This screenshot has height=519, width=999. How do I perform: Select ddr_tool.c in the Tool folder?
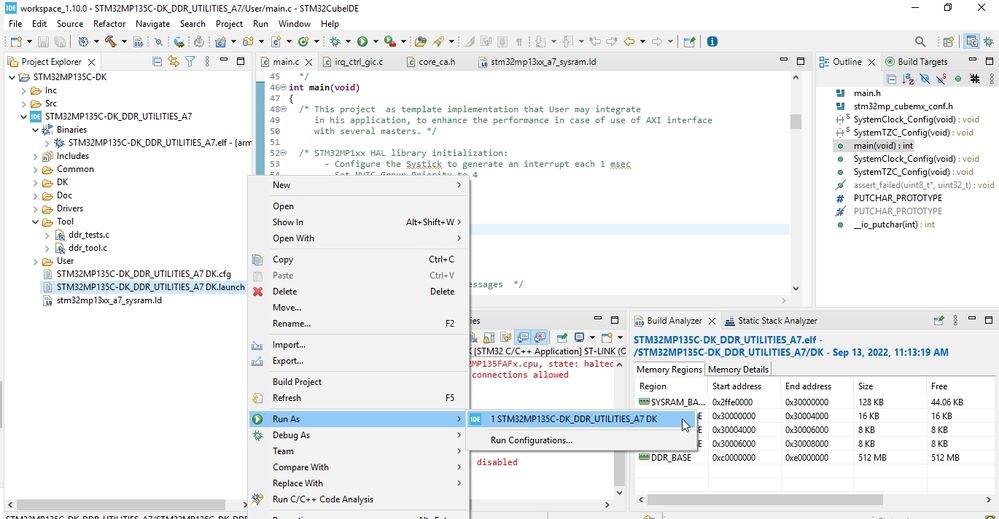click(87, 248)
